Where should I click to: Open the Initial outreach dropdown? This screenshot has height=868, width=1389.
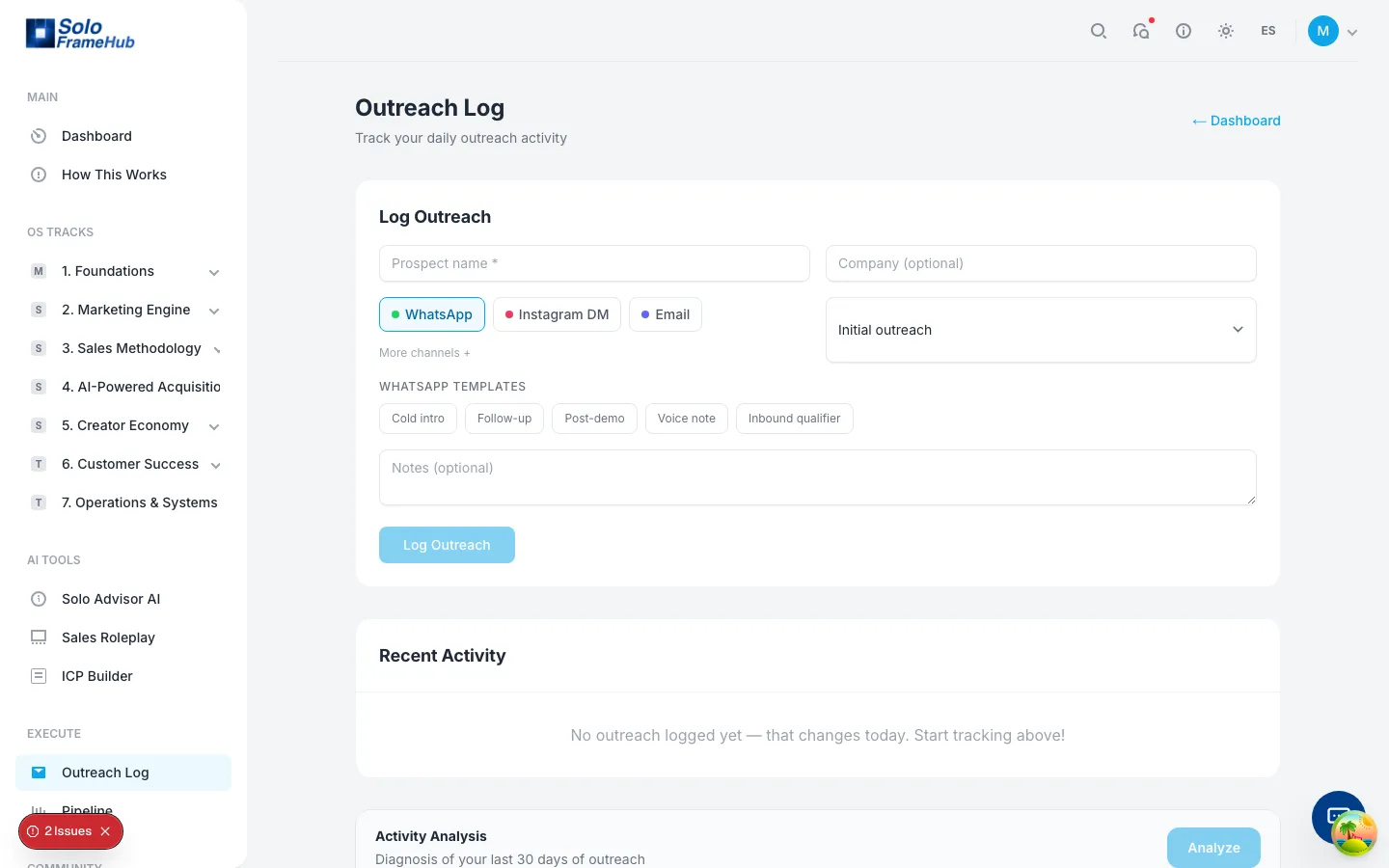pos(1041,330)
